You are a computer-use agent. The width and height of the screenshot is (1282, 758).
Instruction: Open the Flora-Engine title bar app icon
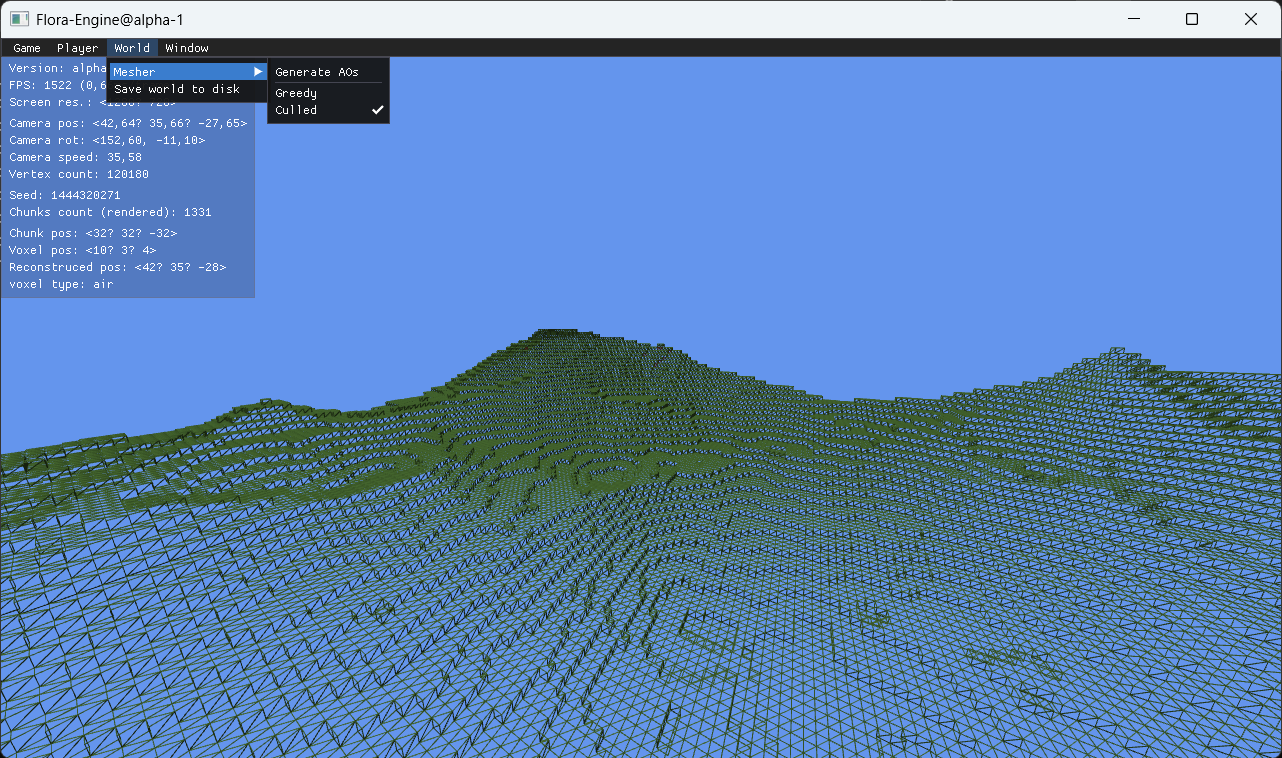[18, 18]
